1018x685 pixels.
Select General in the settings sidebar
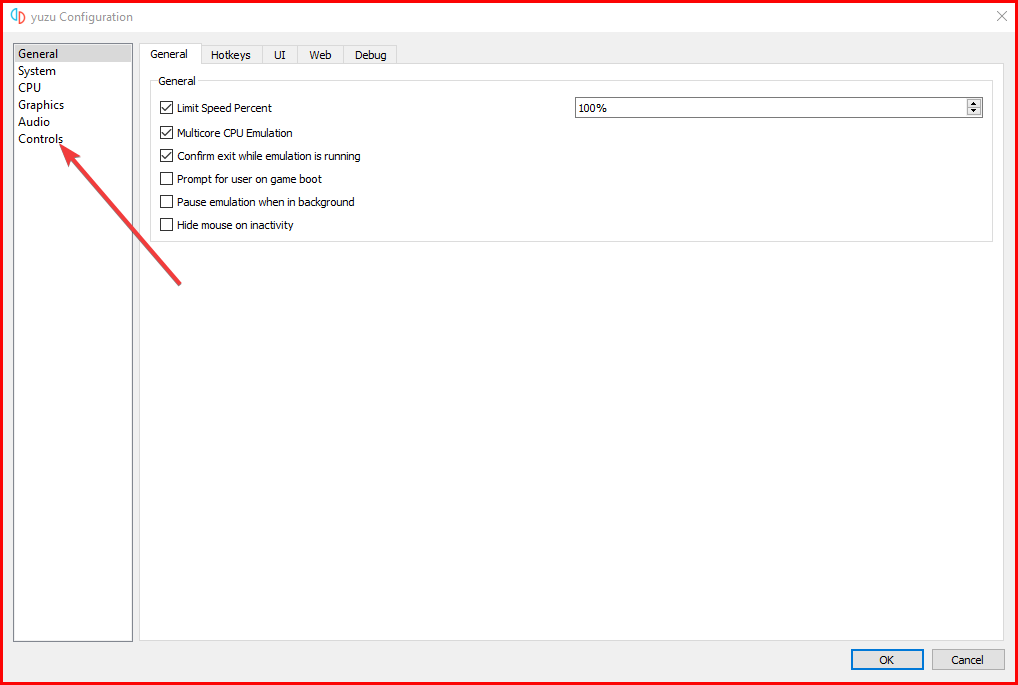click(x=73, y=54)
